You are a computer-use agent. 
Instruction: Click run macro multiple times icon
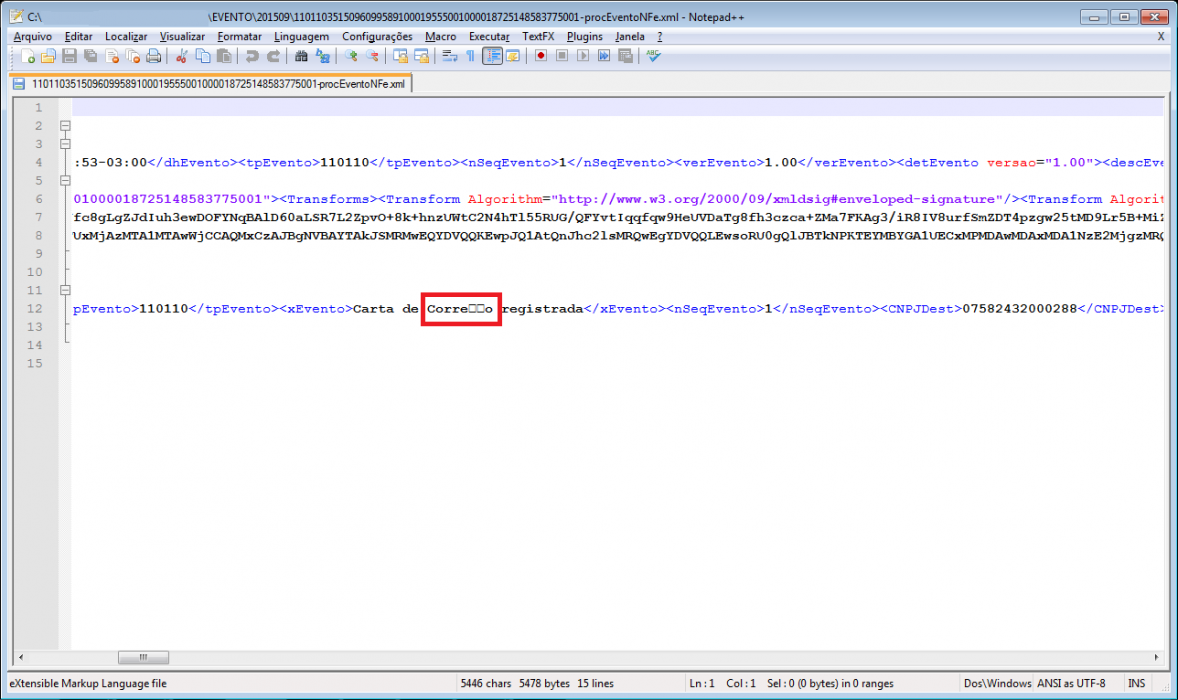(604, 56)
